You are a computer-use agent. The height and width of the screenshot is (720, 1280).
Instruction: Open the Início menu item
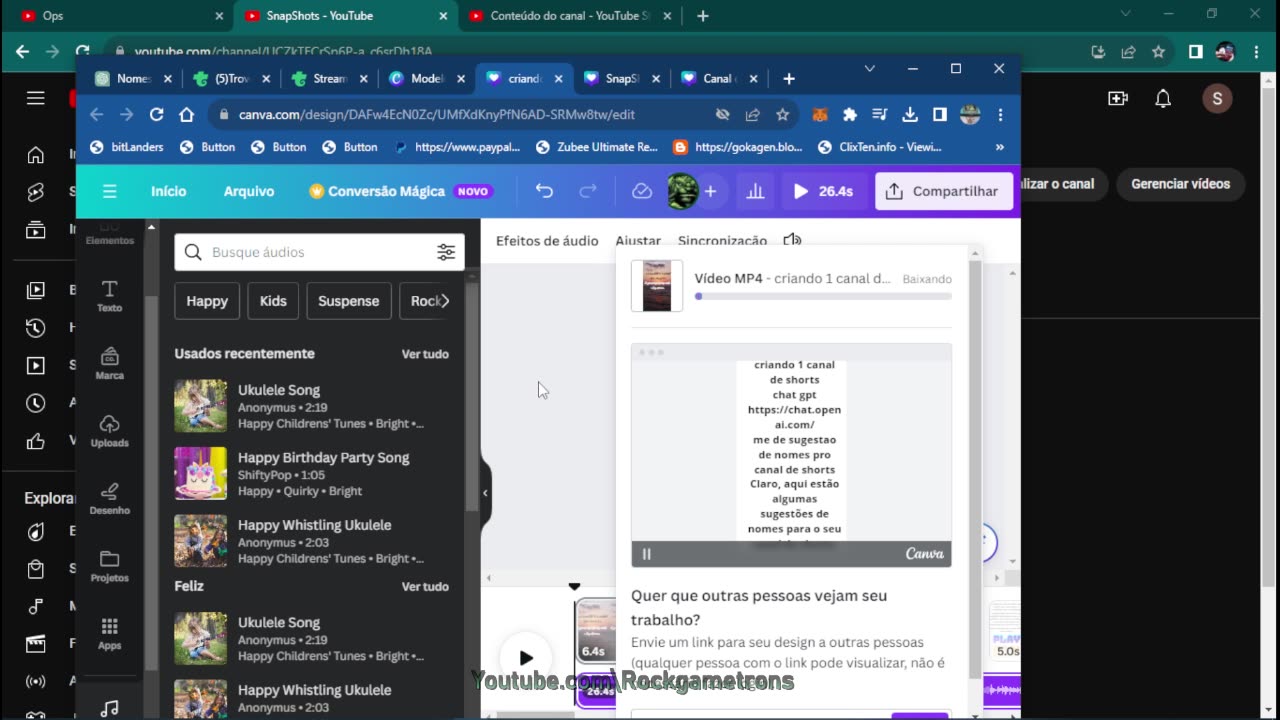click(x=168, y=191)
